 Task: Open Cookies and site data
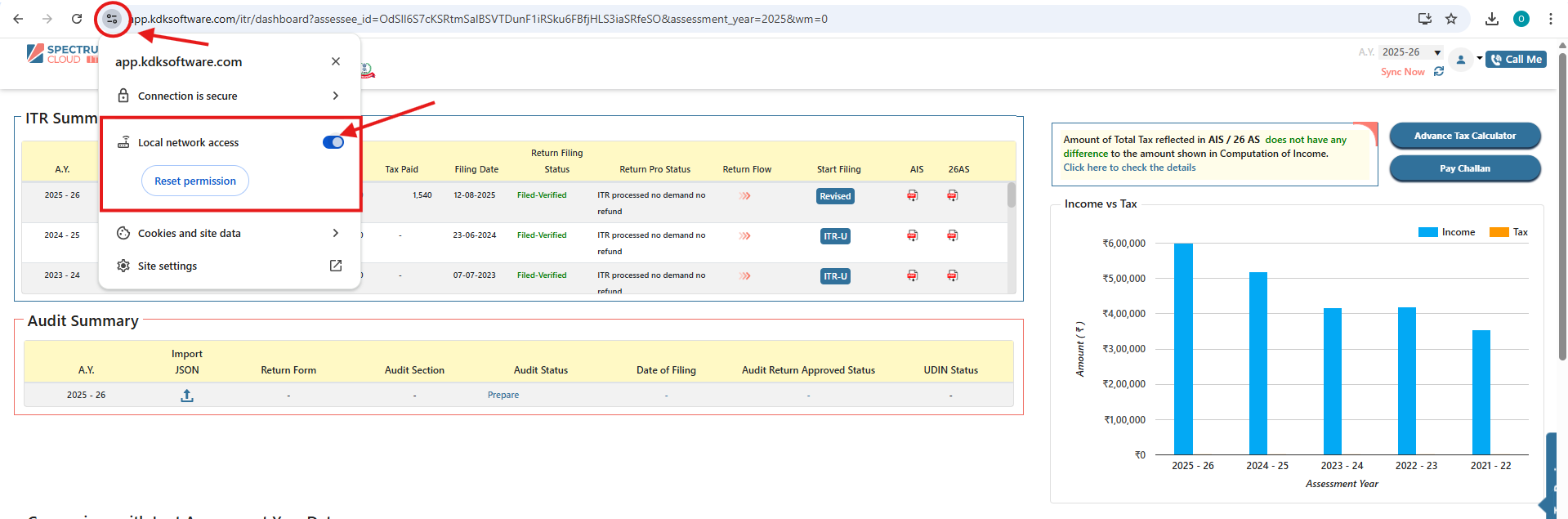click(229, 233)
